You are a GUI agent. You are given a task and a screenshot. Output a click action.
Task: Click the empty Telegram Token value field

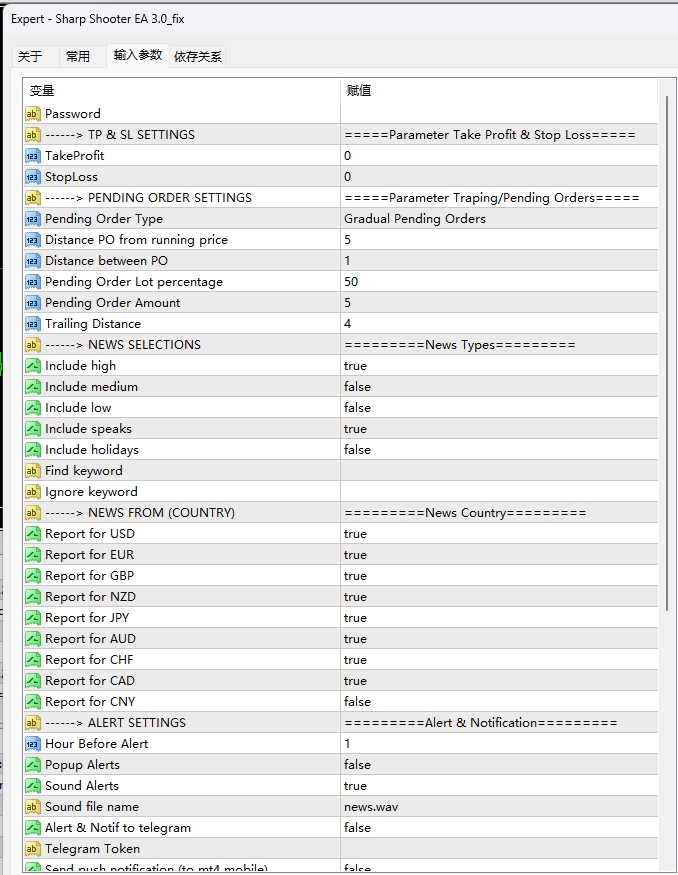(x=499, y=849)
